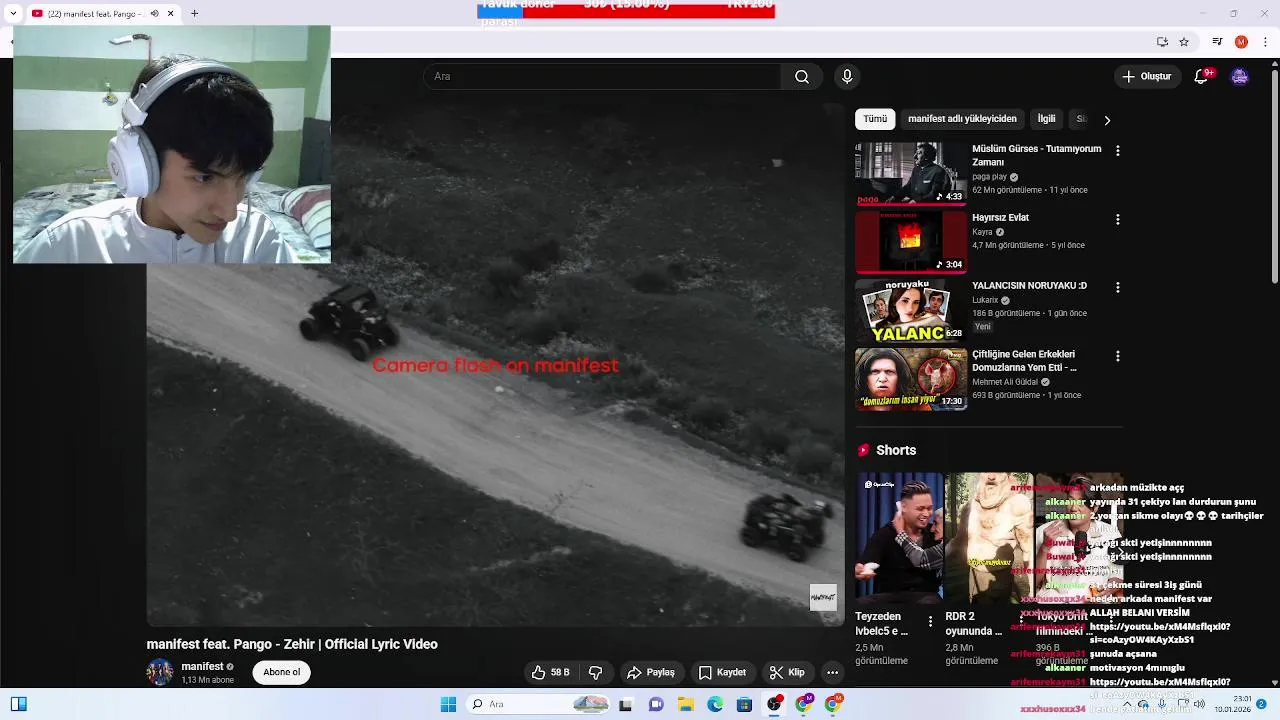The width and height of the screenshot is (1280, 720).
Task: Close the manifest feat. Pango tab
Action: click(170, 13)
